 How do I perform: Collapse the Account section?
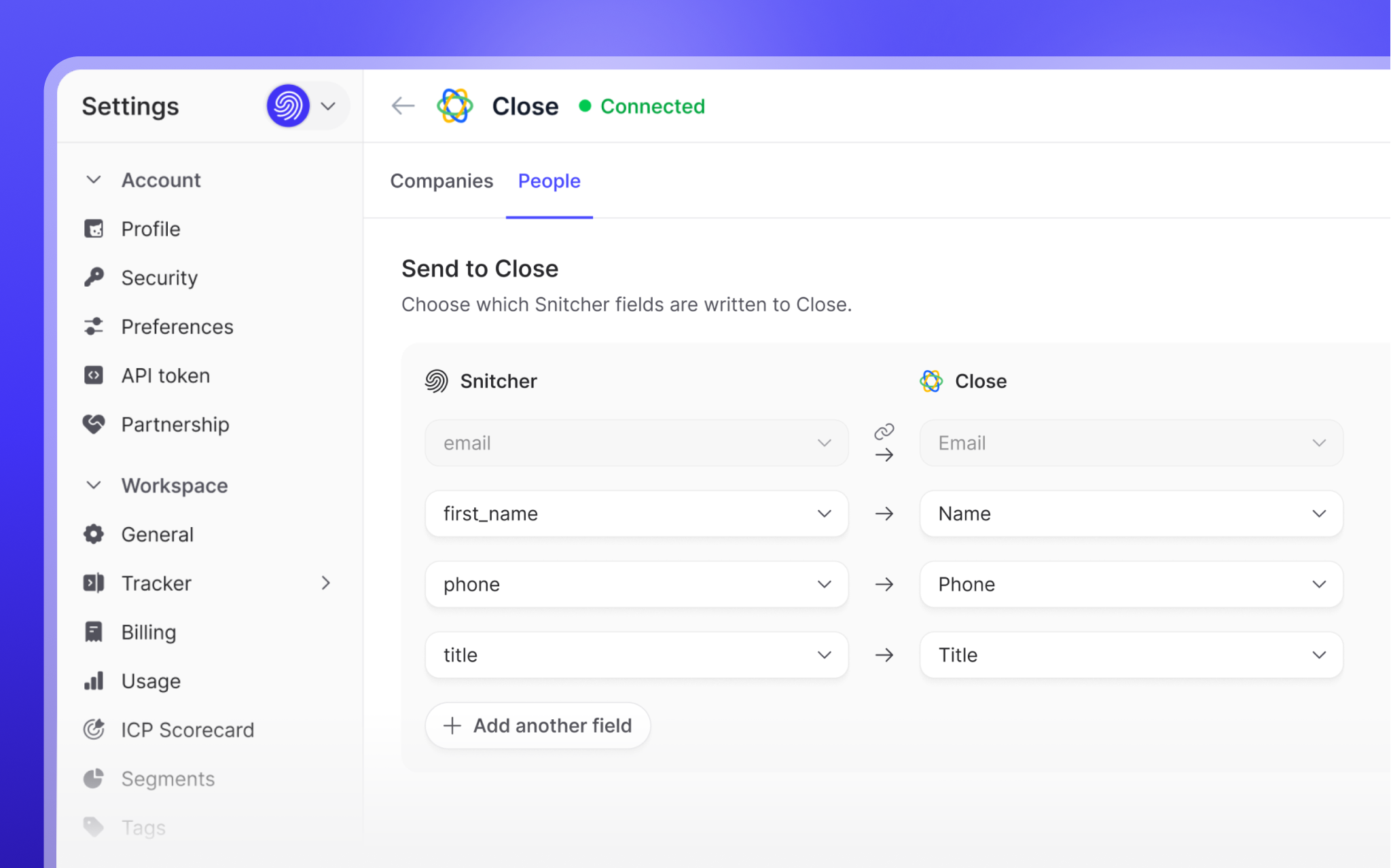pos(94,180)
